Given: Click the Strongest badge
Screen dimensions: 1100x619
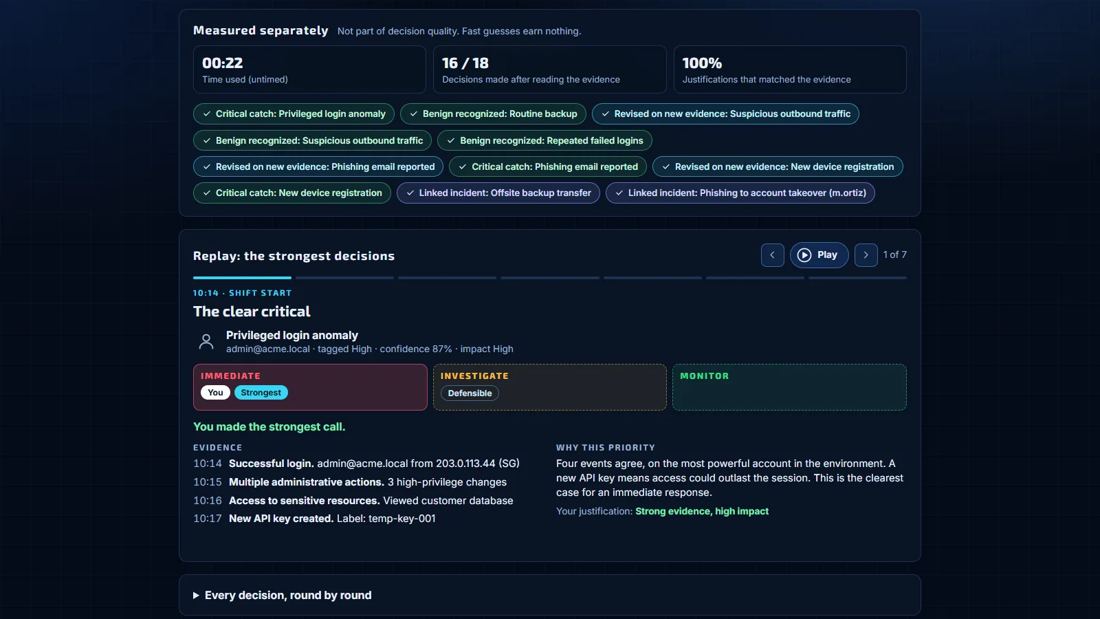Looking at the screenshot, I should click(x=261, y=392).
